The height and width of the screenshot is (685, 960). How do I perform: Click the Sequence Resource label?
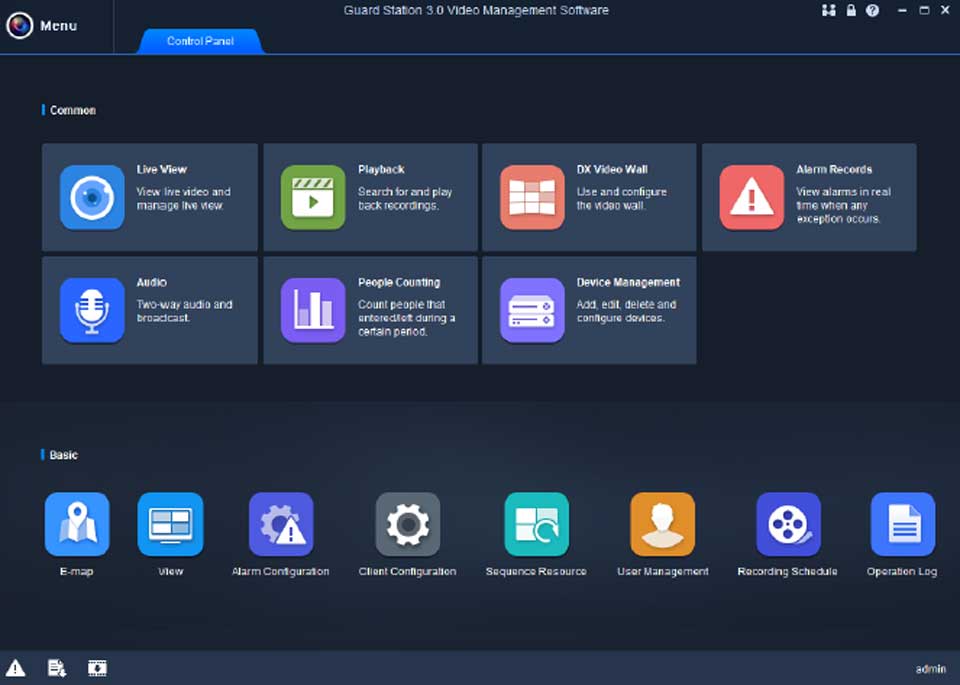tap(536, 571)
